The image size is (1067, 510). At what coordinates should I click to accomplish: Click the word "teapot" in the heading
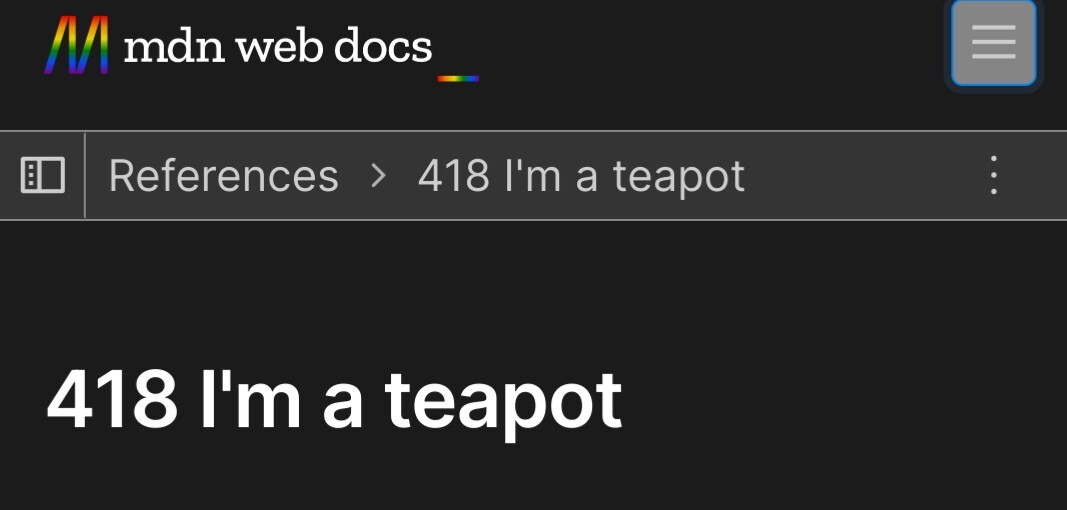(504, 403)
